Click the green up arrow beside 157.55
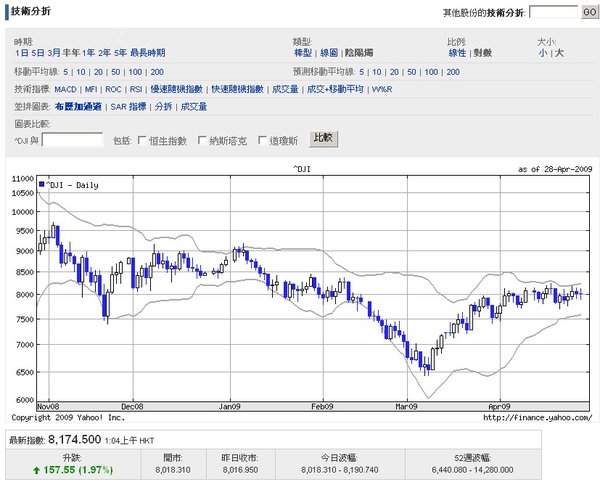 [x=37, y=470]
